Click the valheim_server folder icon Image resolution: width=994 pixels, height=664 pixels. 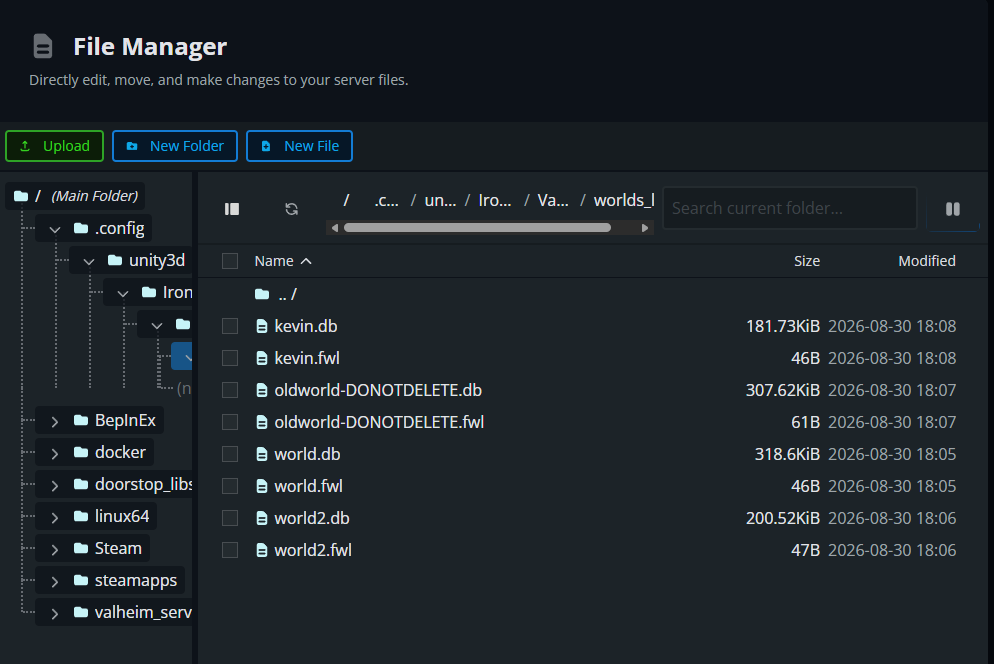81,612
